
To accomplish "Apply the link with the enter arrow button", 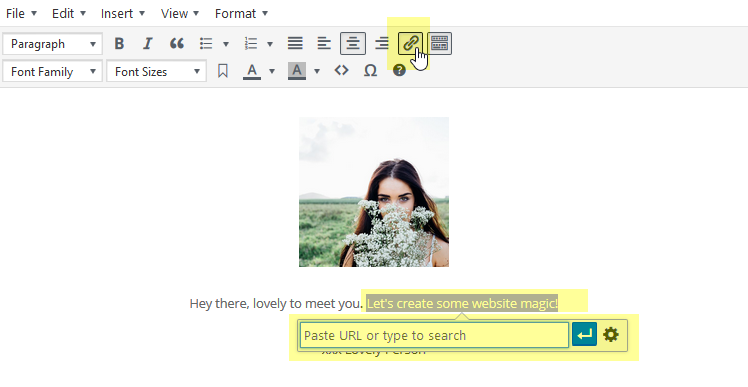I will coord(584,335).
